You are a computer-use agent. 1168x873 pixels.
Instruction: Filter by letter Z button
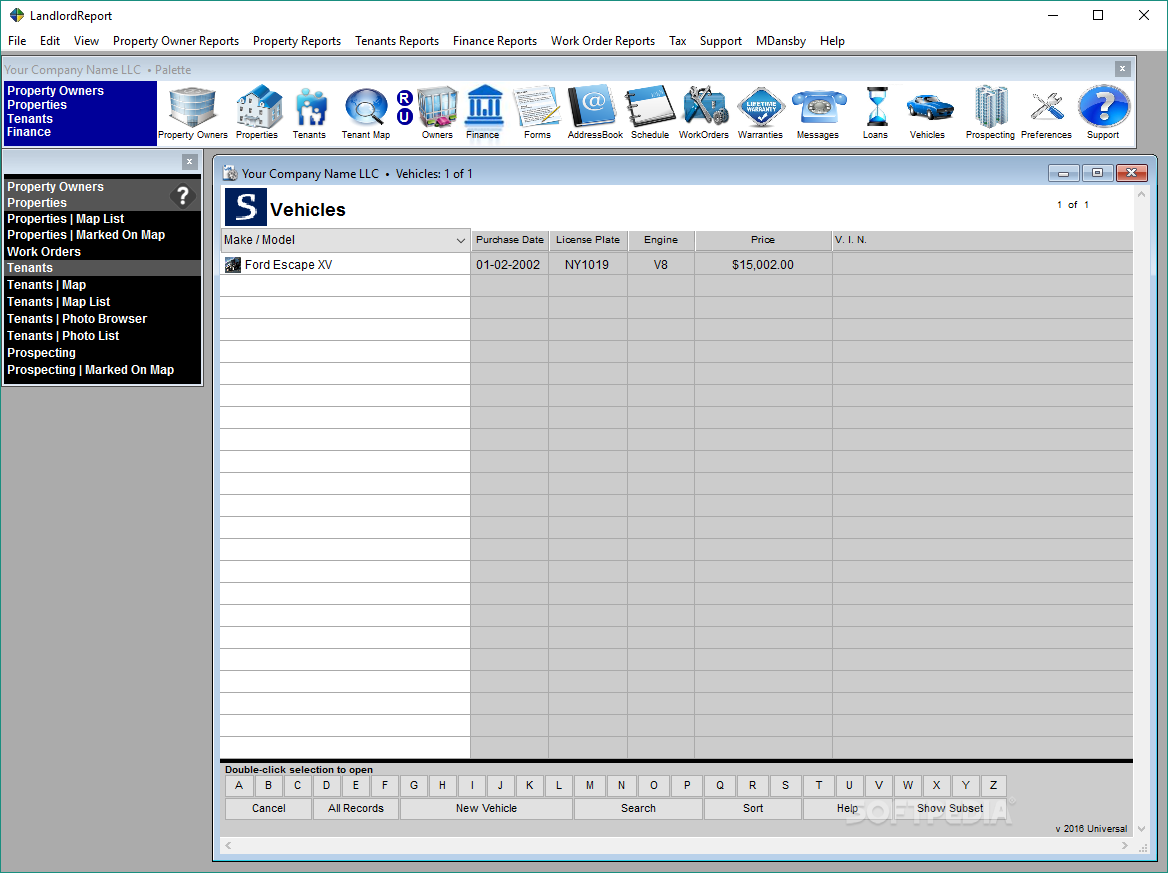[993, 785]
